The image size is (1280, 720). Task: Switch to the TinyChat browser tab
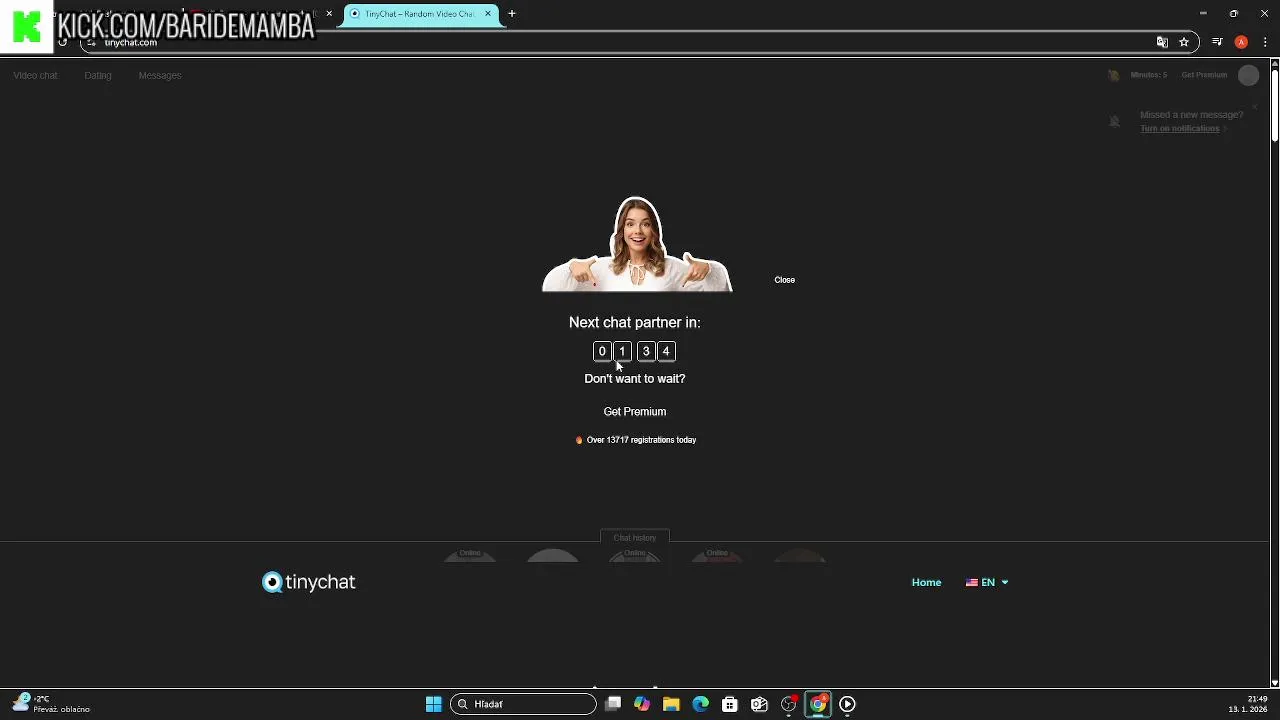(x=418, y=14)
